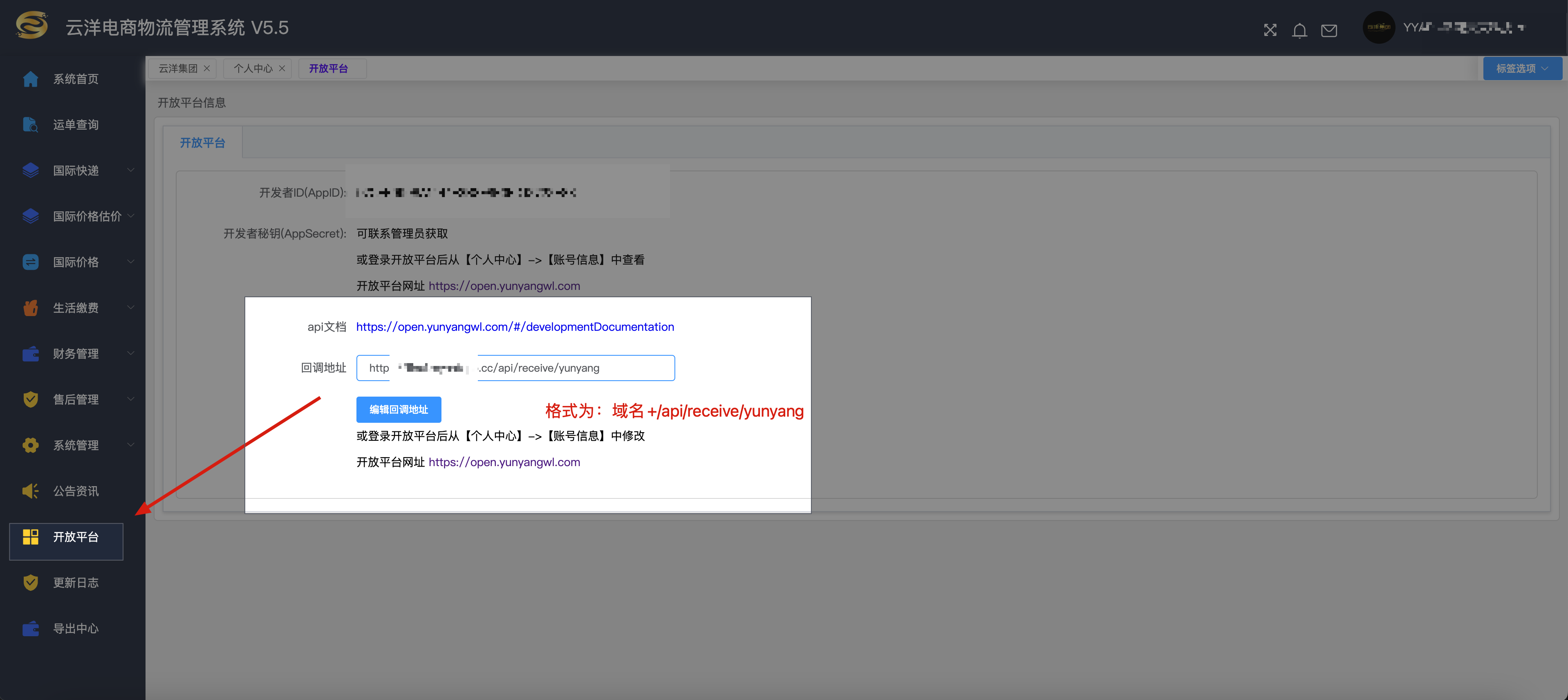Screen dimensions: 1568x700
Task: Click the 运单查询 search document icon
Action: pos(30,125)
